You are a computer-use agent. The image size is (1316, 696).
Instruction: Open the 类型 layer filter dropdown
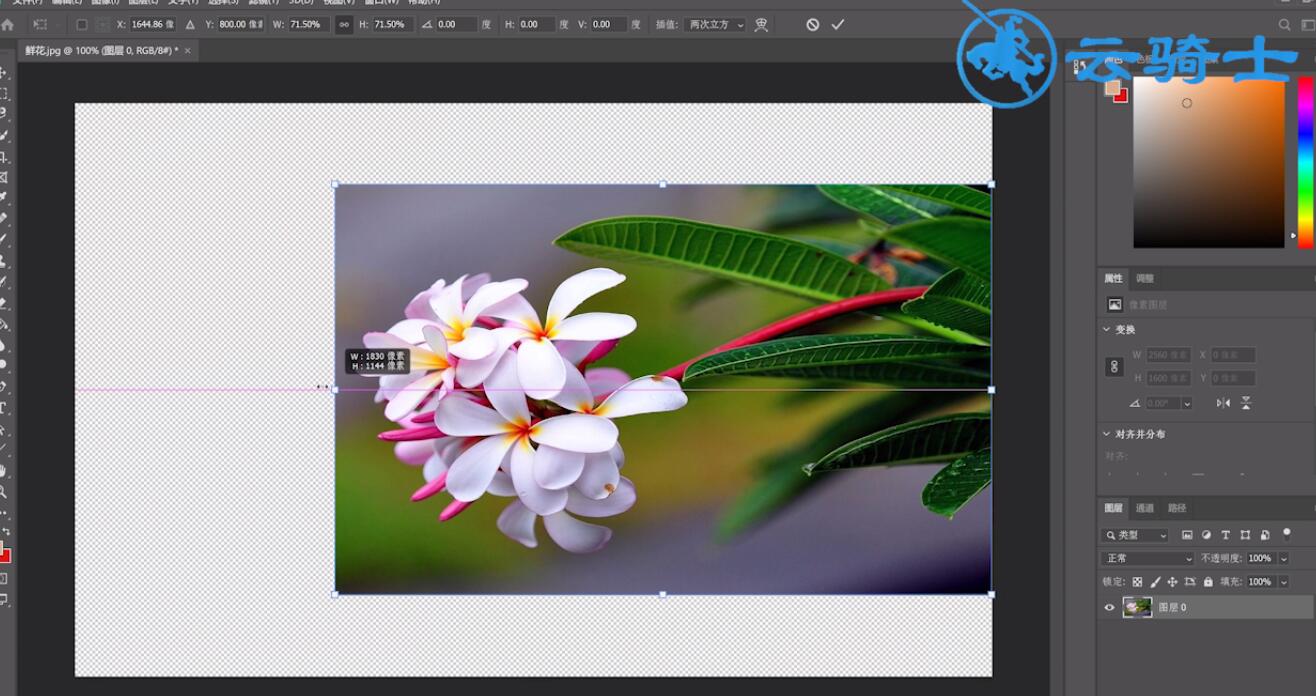(1135, 535)
